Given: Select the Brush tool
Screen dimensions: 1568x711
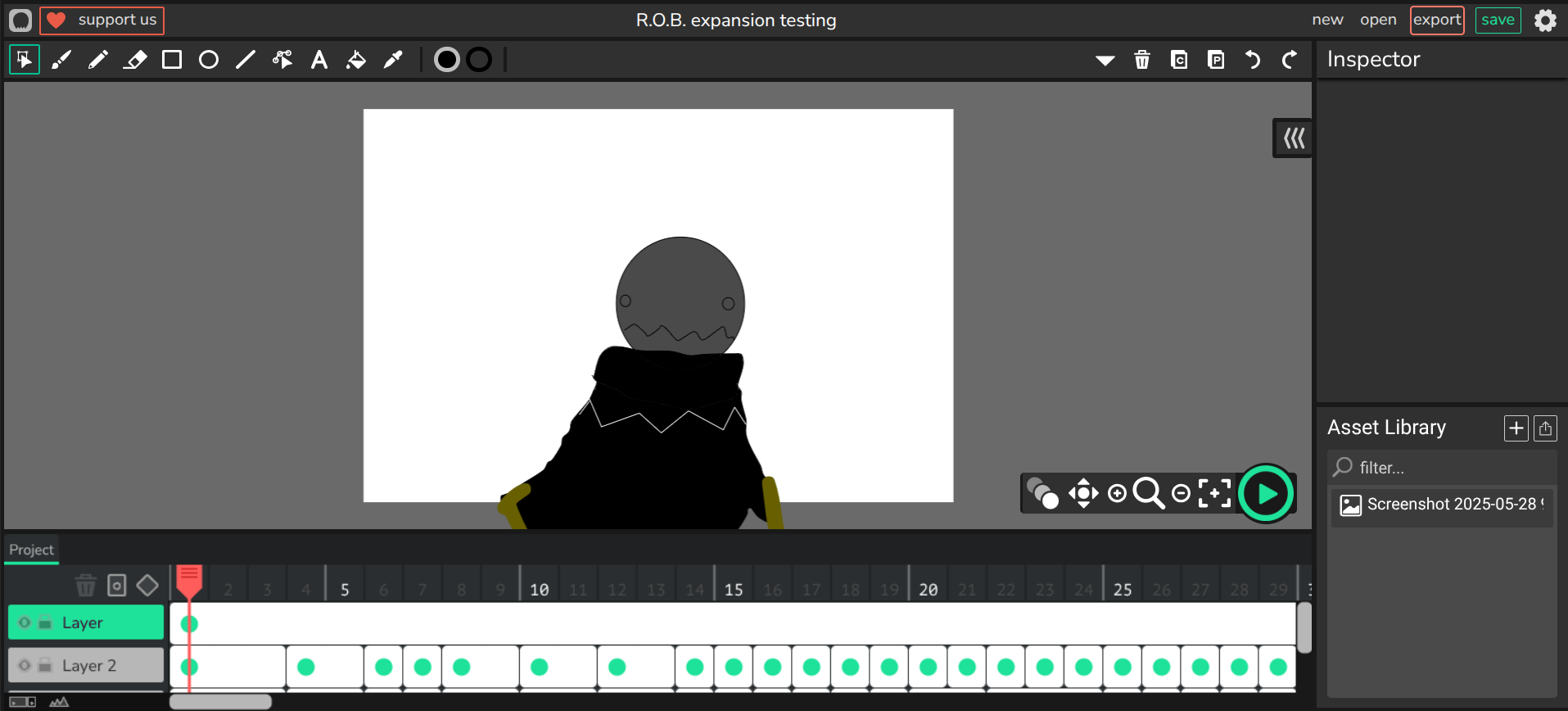Looking at the screenshot, I should [61, 60].
